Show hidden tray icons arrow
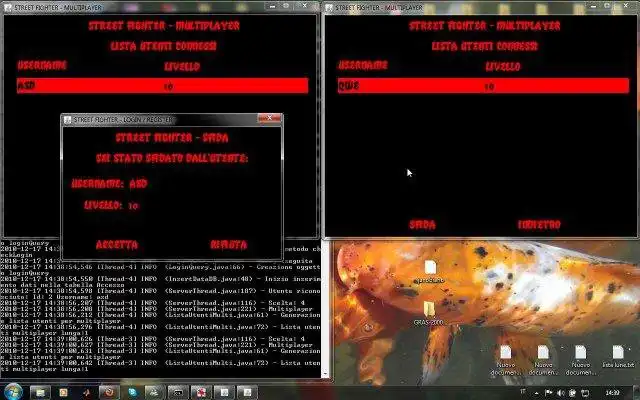This screenshot has height=400, width=640. (x=536, y=393)
